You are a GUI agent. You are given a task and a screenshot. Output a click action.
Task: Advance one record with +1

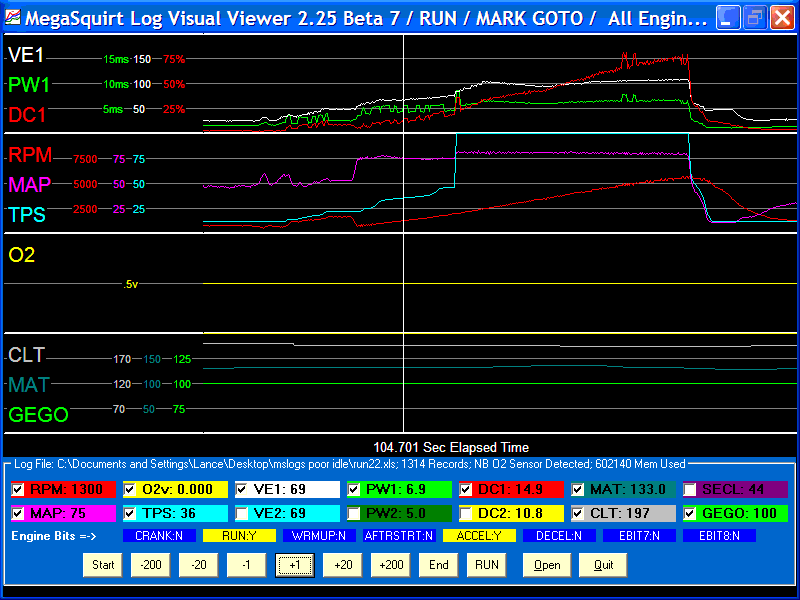pos(295,565)
